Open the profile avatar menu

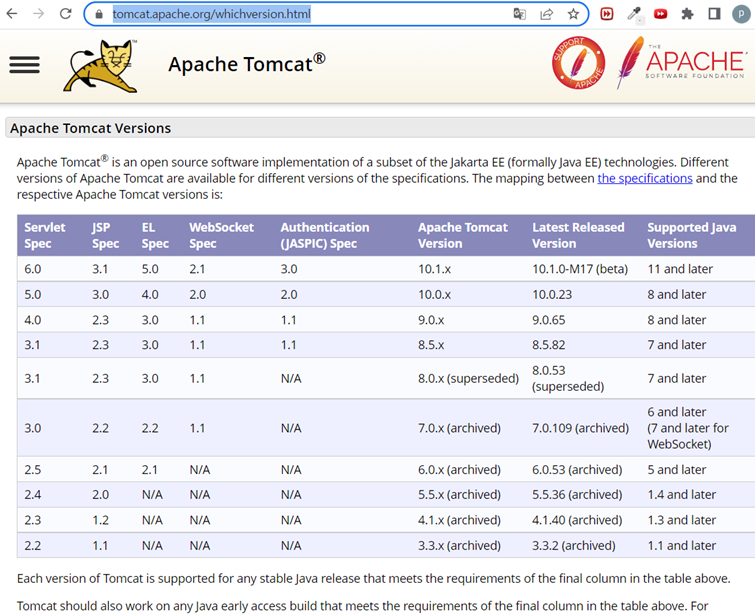[x=742, y=14]
